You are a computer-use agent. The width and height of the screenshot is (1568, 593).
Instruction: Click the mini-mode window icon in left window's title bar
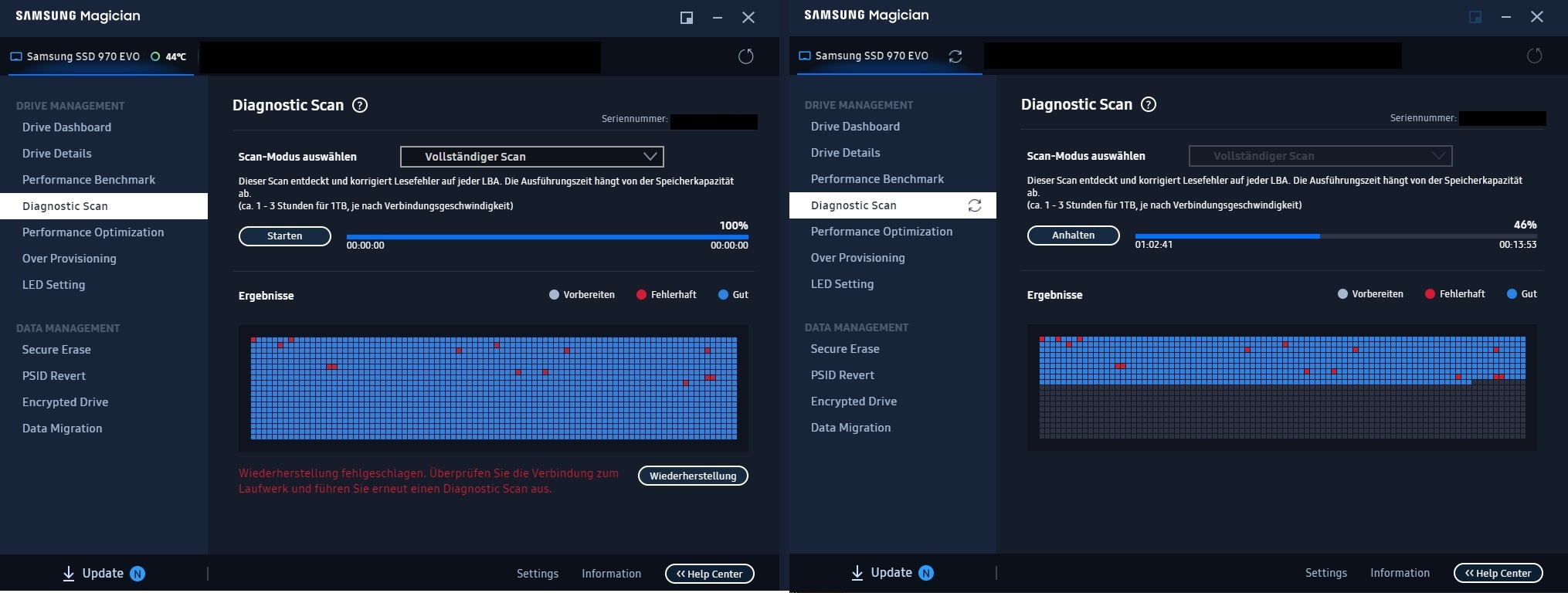(686, 18)
